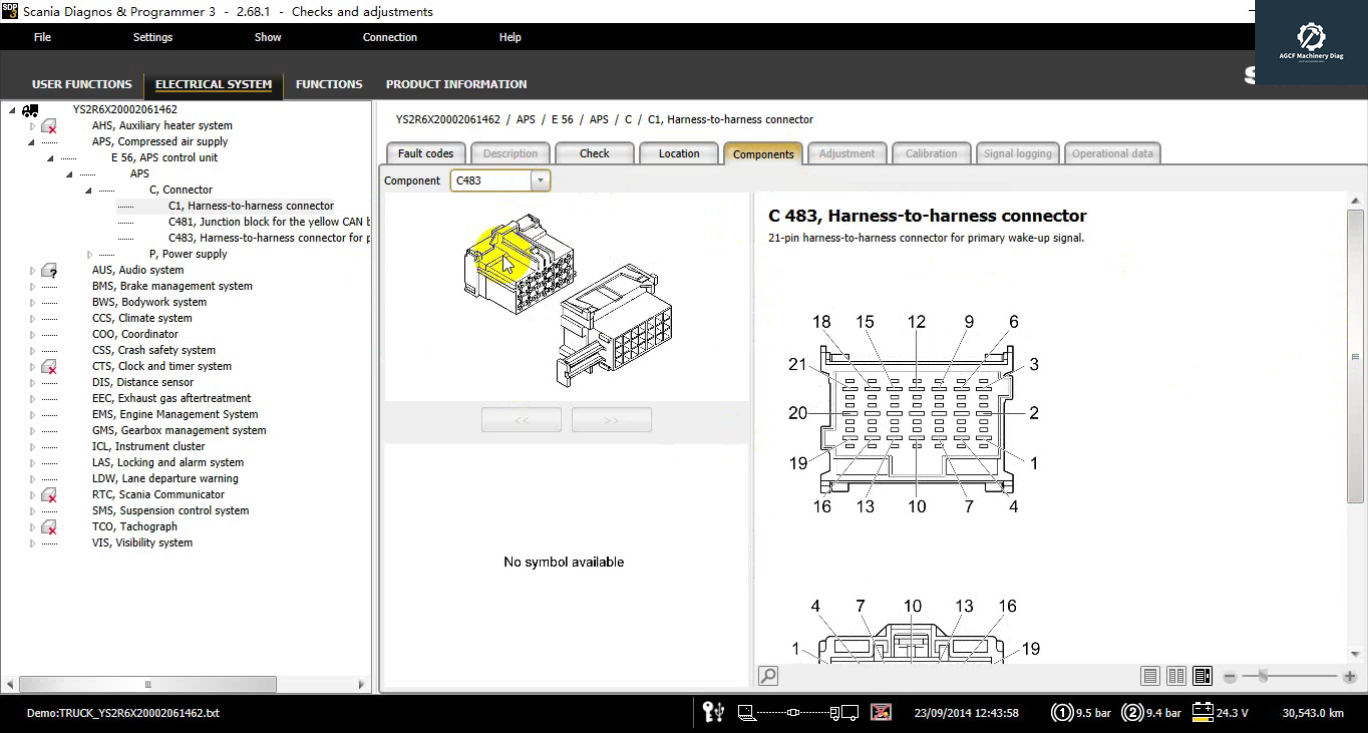This screenshot has height=733, width=1368.
Task: Click the truck icon at the tree root
Action: tap(30, 110)
